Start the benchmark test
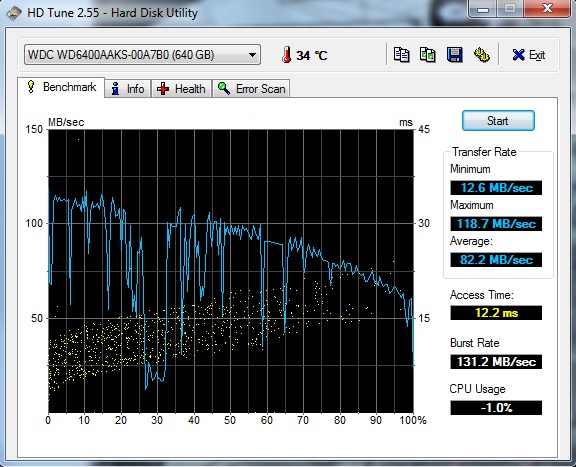576x467 pixels. [x=498, y=121]
